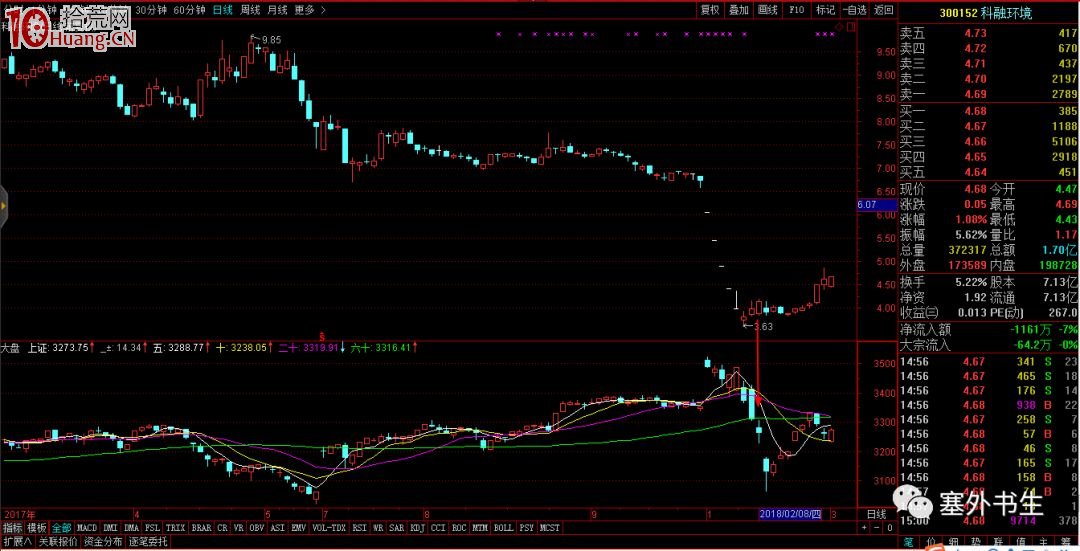Screen dimensions: 1080x551
Task: Click the 叠加 overlay button
Action: click(738, 10)
